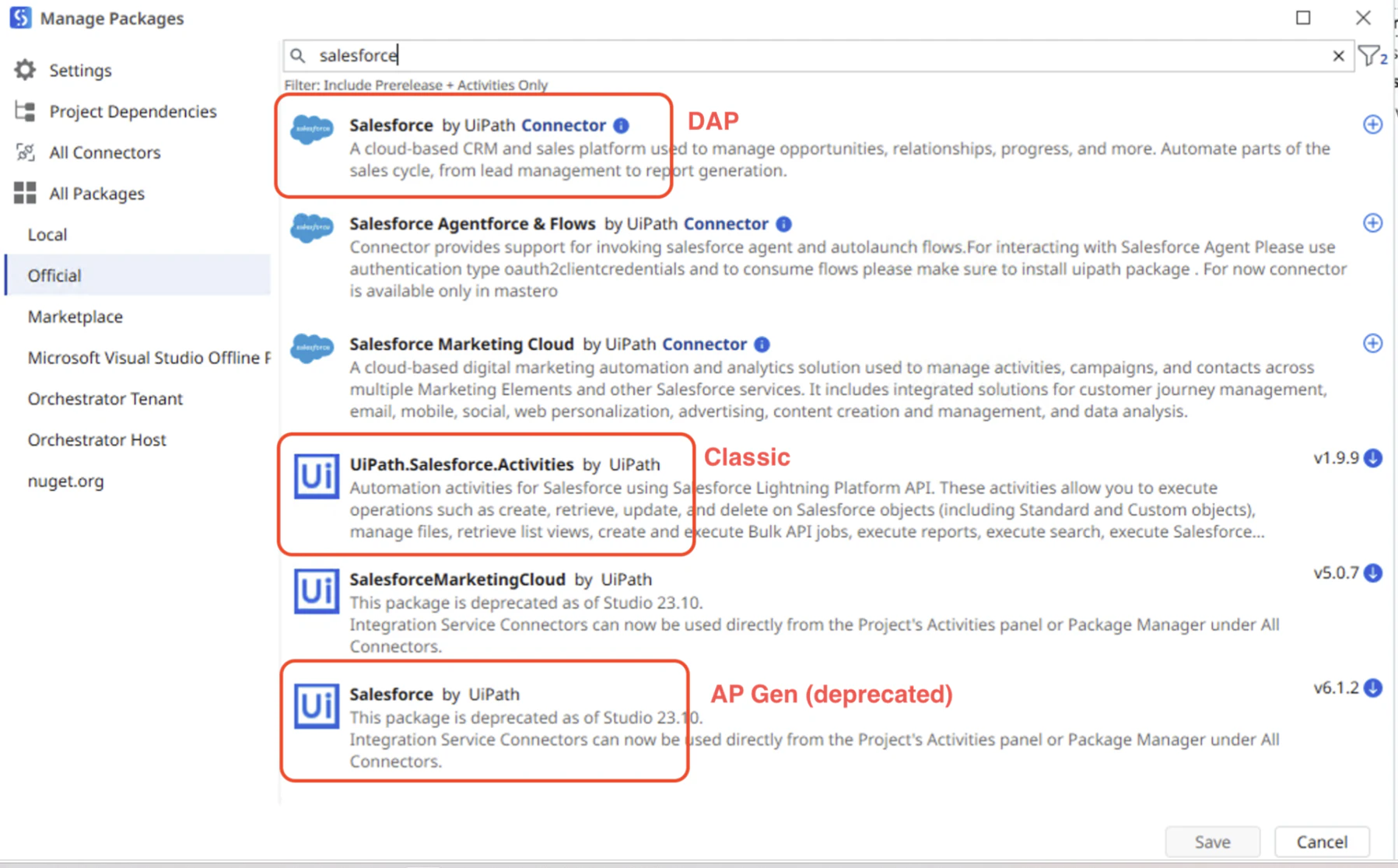Choose the Local package source
Image resolution: width=1398 pixels, height=868 pixels.
point(47,234)
